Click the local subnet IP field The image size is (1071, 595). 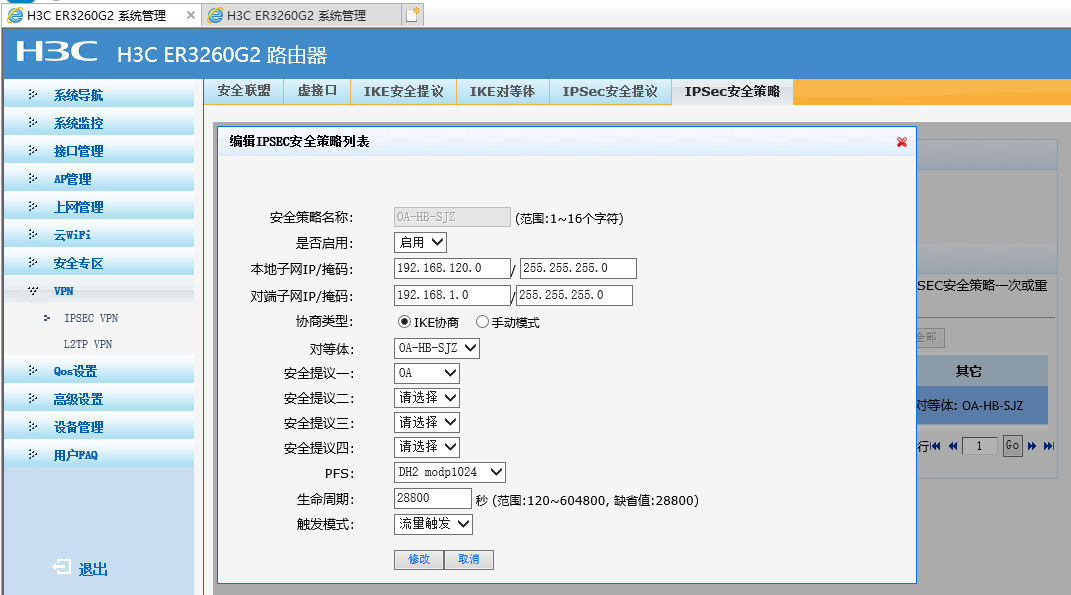[x=452, y=268]
